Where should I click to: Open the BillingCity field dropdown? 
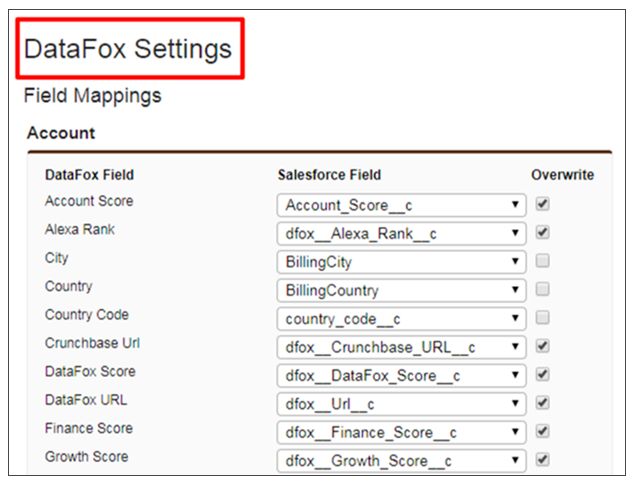pyautogui.click(x=401, y=262)
